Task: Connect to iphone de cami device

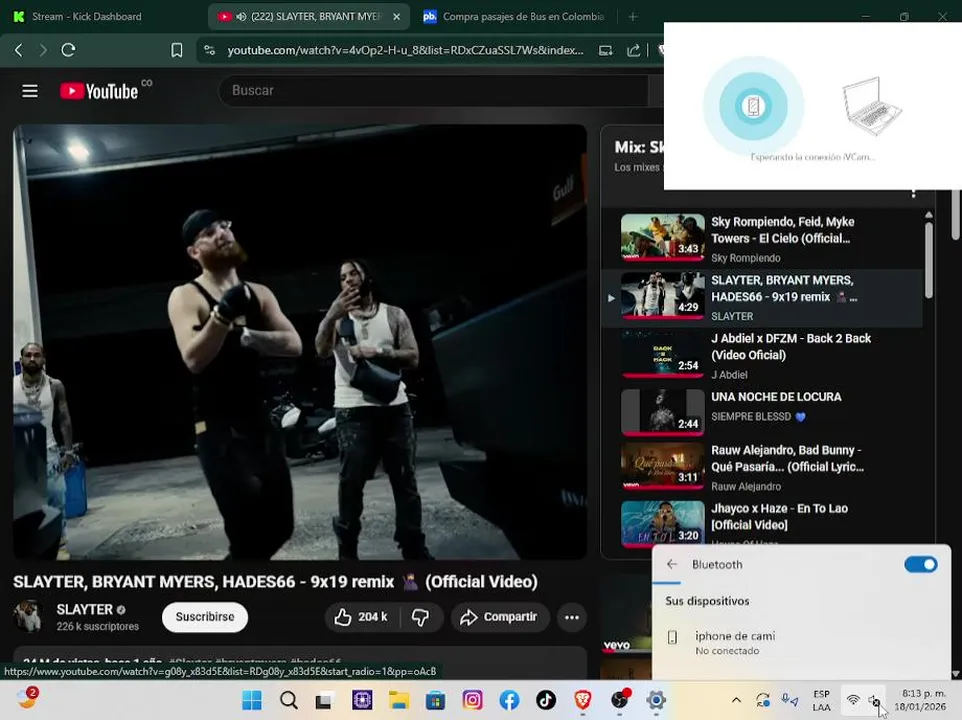Action: (x=801, y=642)
